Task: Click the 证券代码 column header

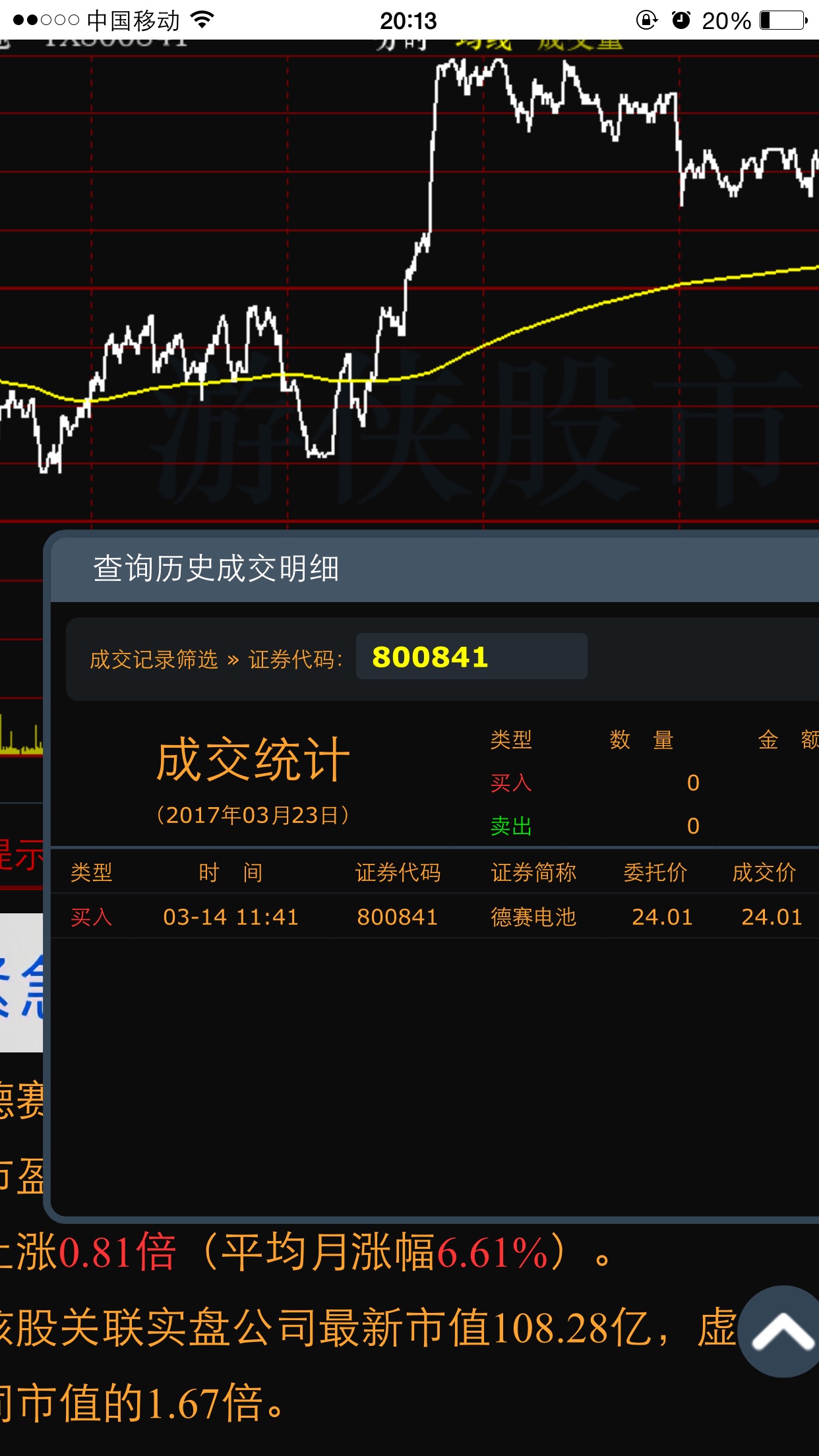Action: coord(398,872)
